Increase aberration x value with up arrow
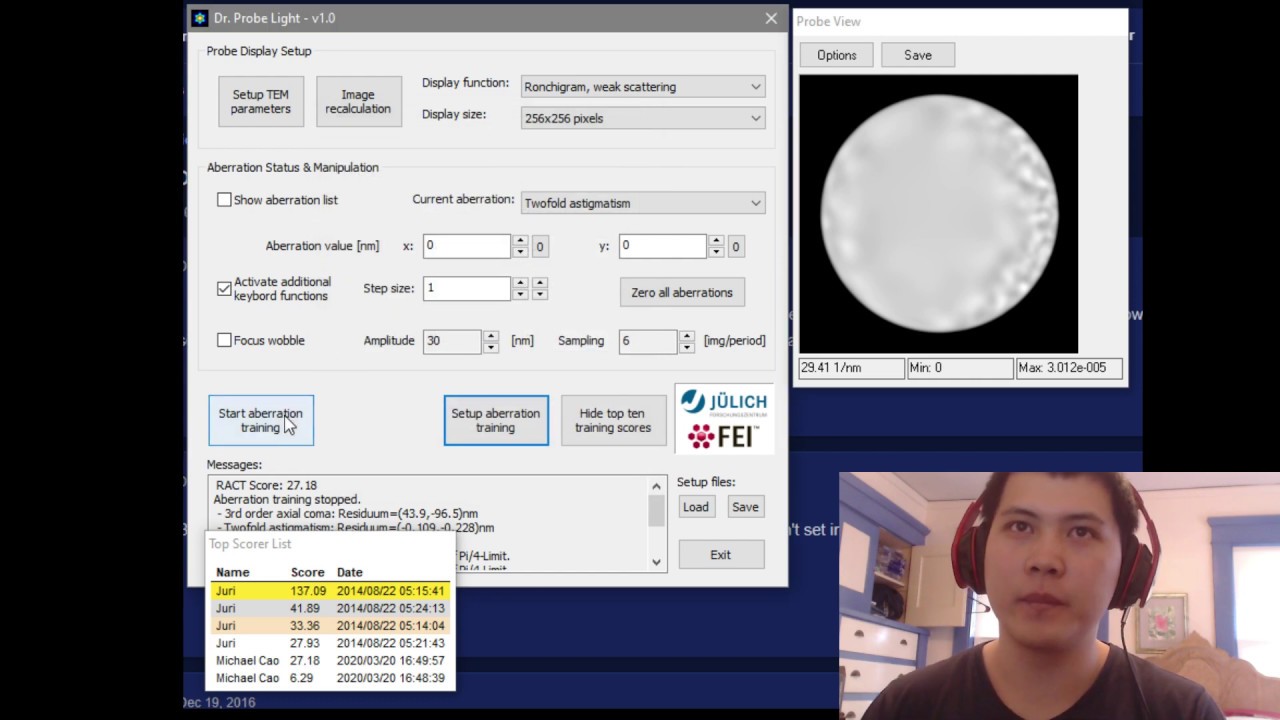 [x=520, y=240]
